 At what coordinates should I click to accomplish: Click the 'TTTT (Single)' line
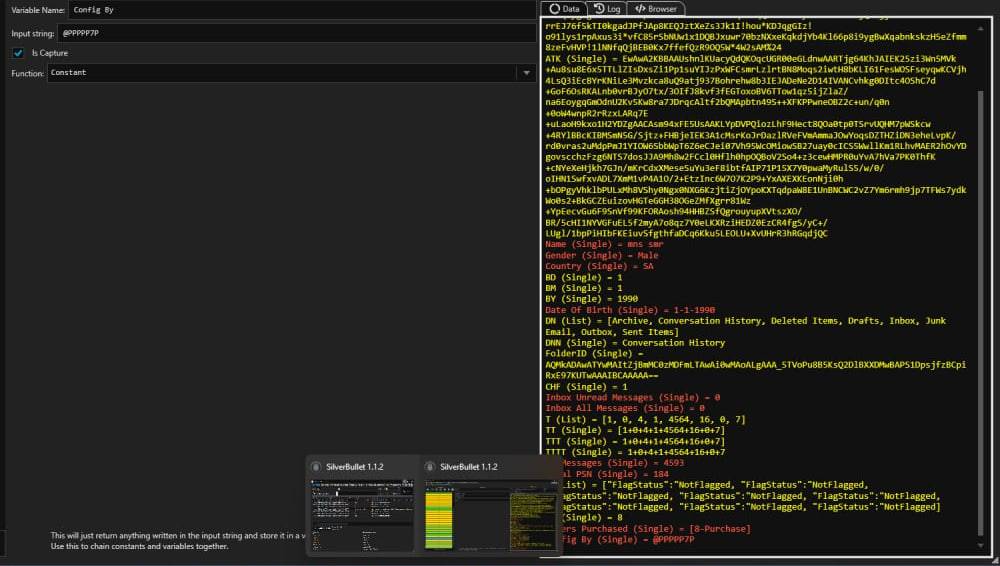click(x=635, y=452)
